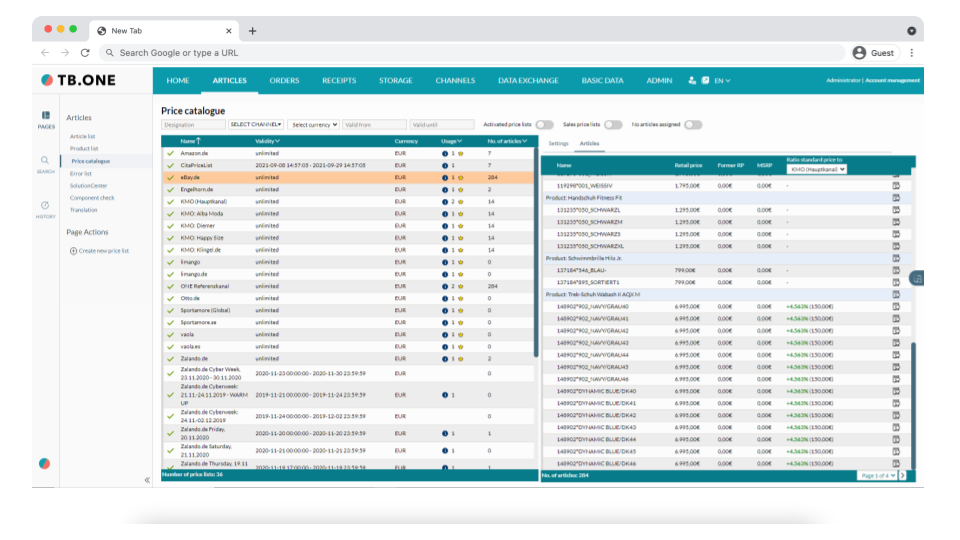The image size is (960, 540).
Task: Click the action icon for 119298*001_WEISSIV row
Action: tap(896, 185)
